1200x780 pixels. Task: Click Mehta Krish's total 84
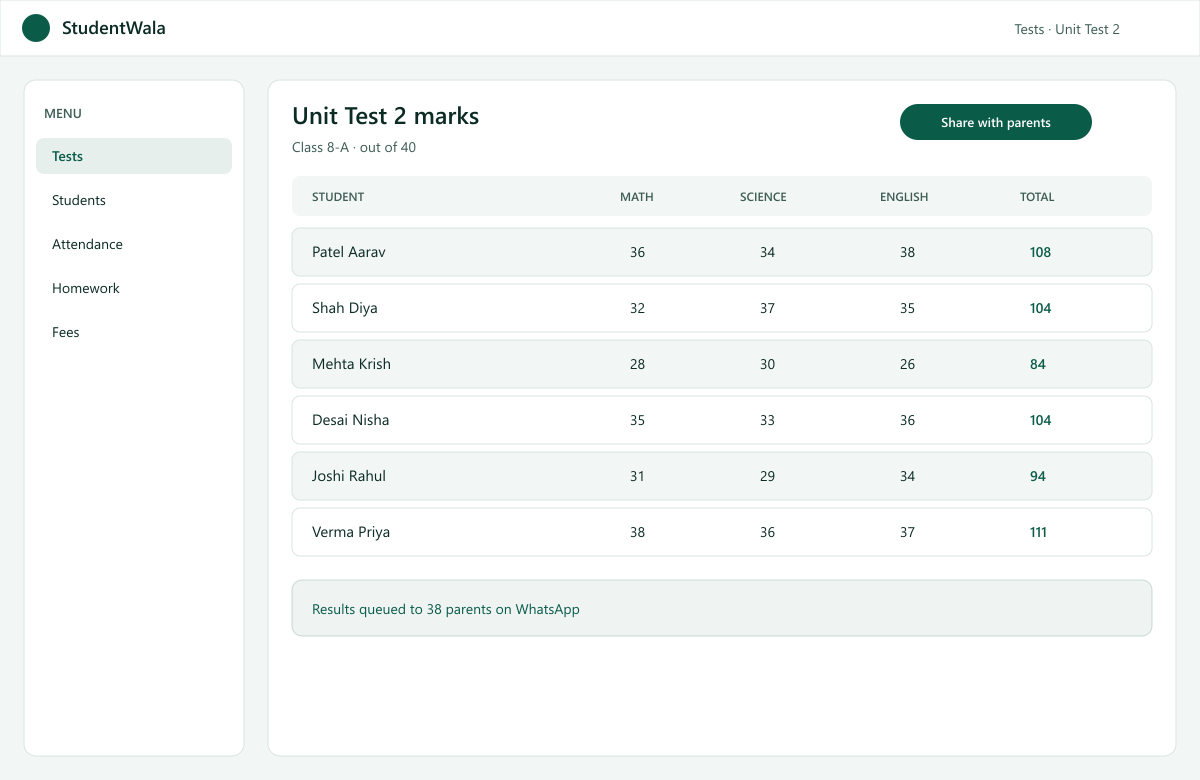(x=1038, y=364)
